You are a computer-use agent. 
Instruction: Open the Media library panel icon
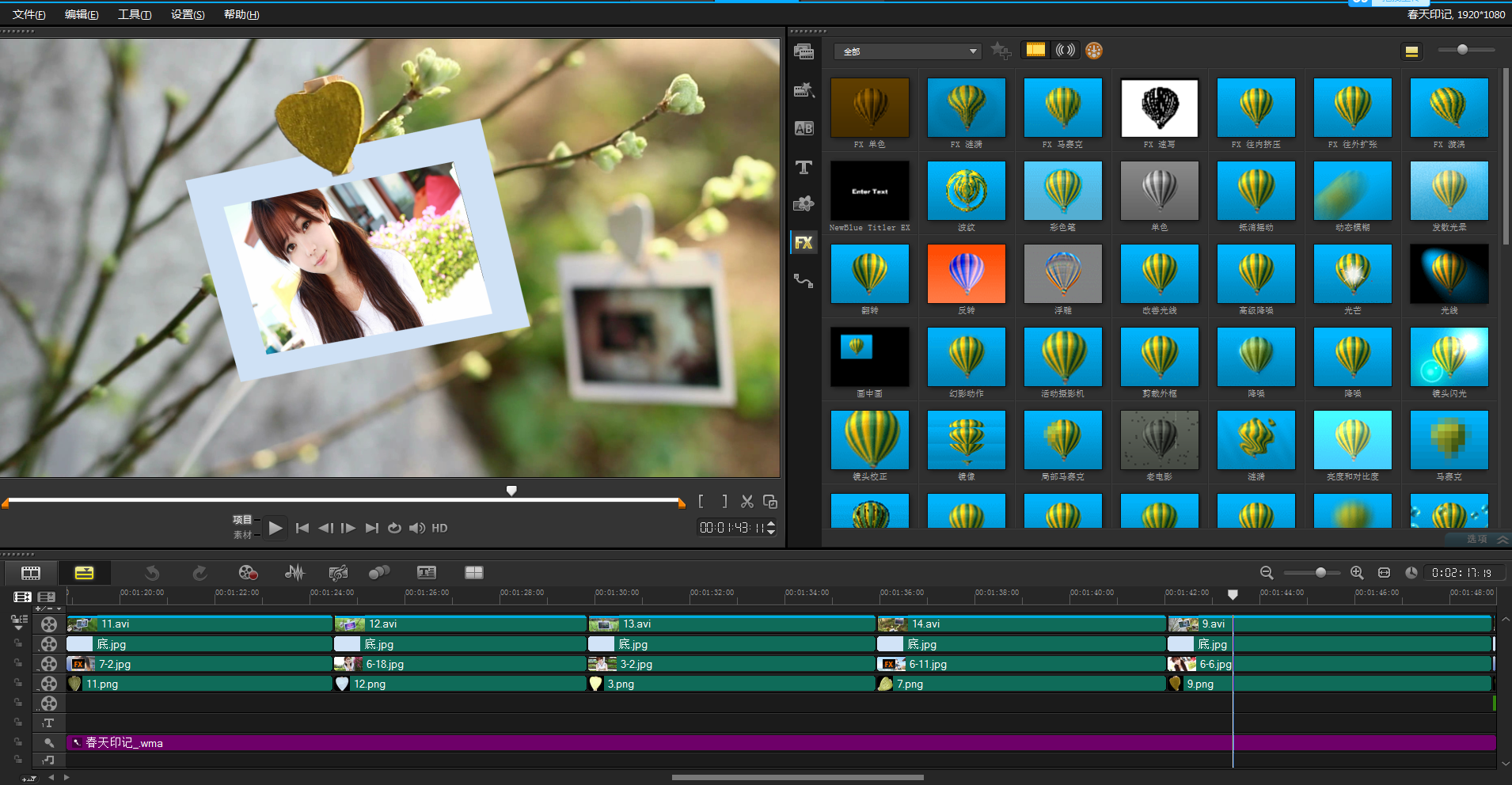click(x=803, y=51)
